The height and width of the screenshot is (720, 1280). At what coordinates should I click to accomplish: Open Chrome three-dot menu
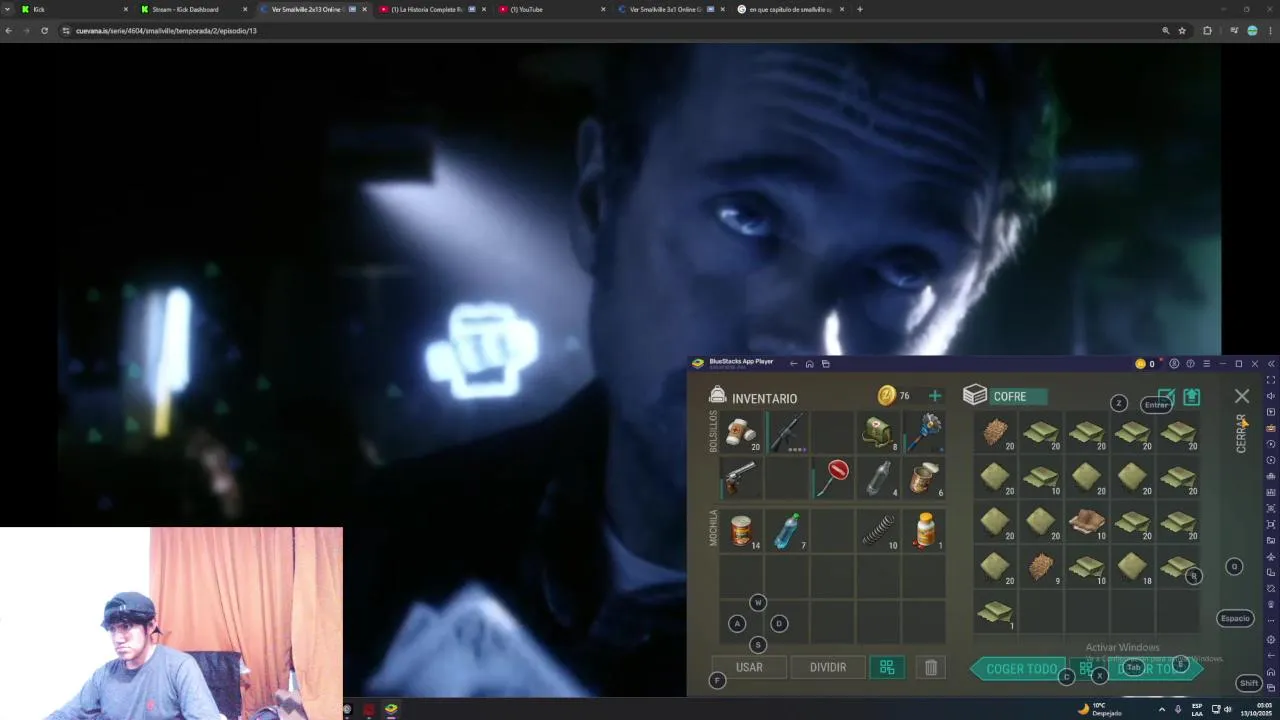click(x=1269, y=31)
